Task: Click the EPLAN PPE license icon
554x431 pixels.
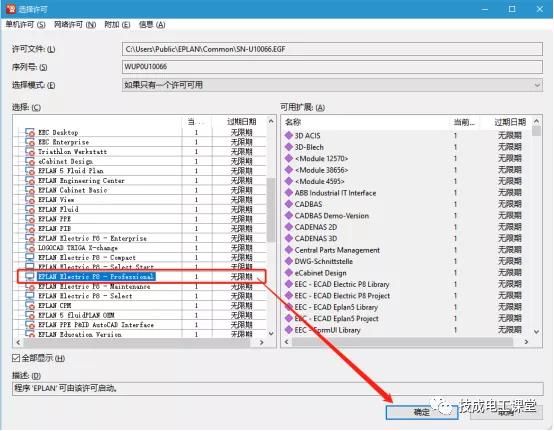Action: tap(30, 219)
